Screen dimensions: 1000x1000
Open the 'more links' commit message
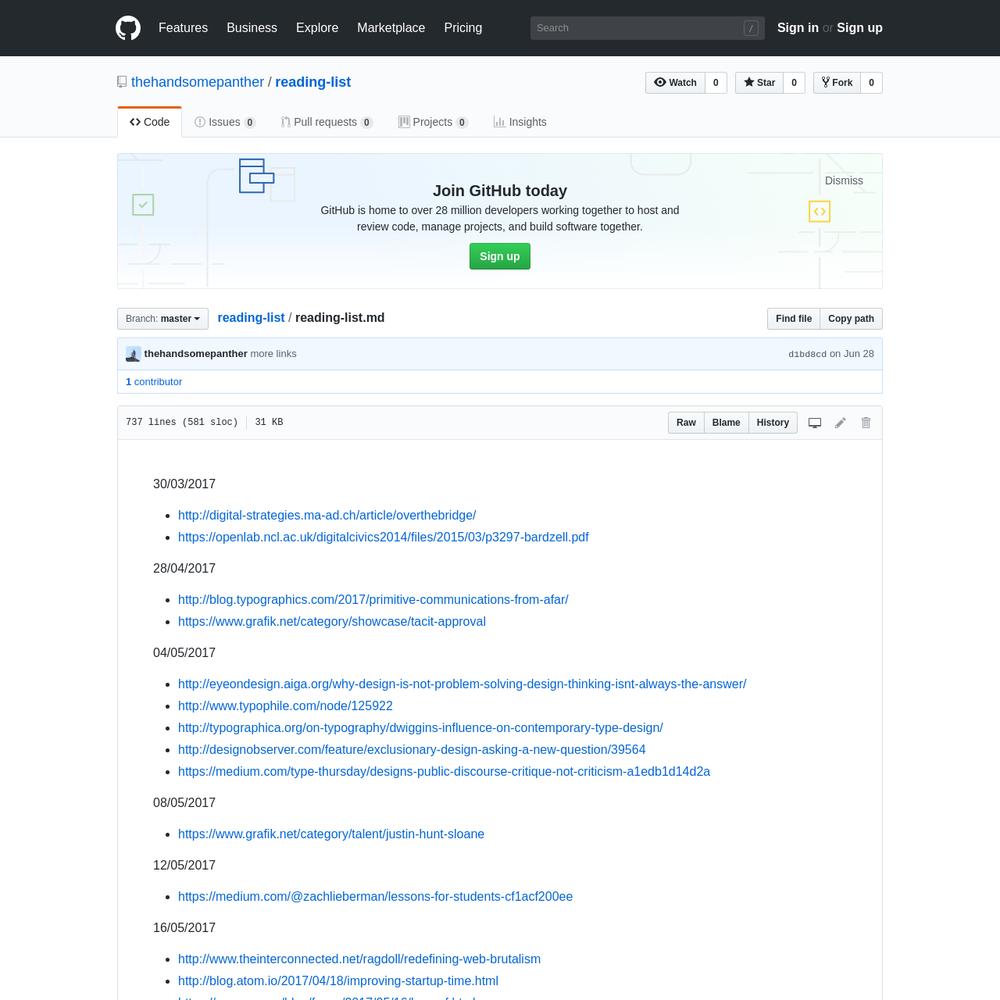pyautogui.click(x=273, y=354)
